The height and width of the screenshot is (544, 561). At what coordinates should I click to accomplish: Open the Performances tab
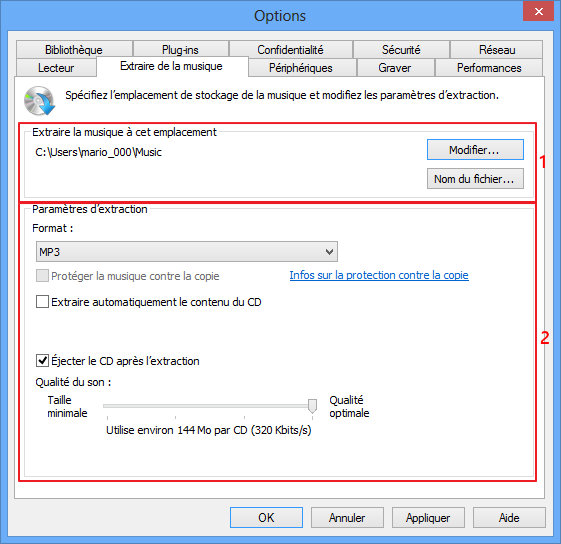[489, 68]
